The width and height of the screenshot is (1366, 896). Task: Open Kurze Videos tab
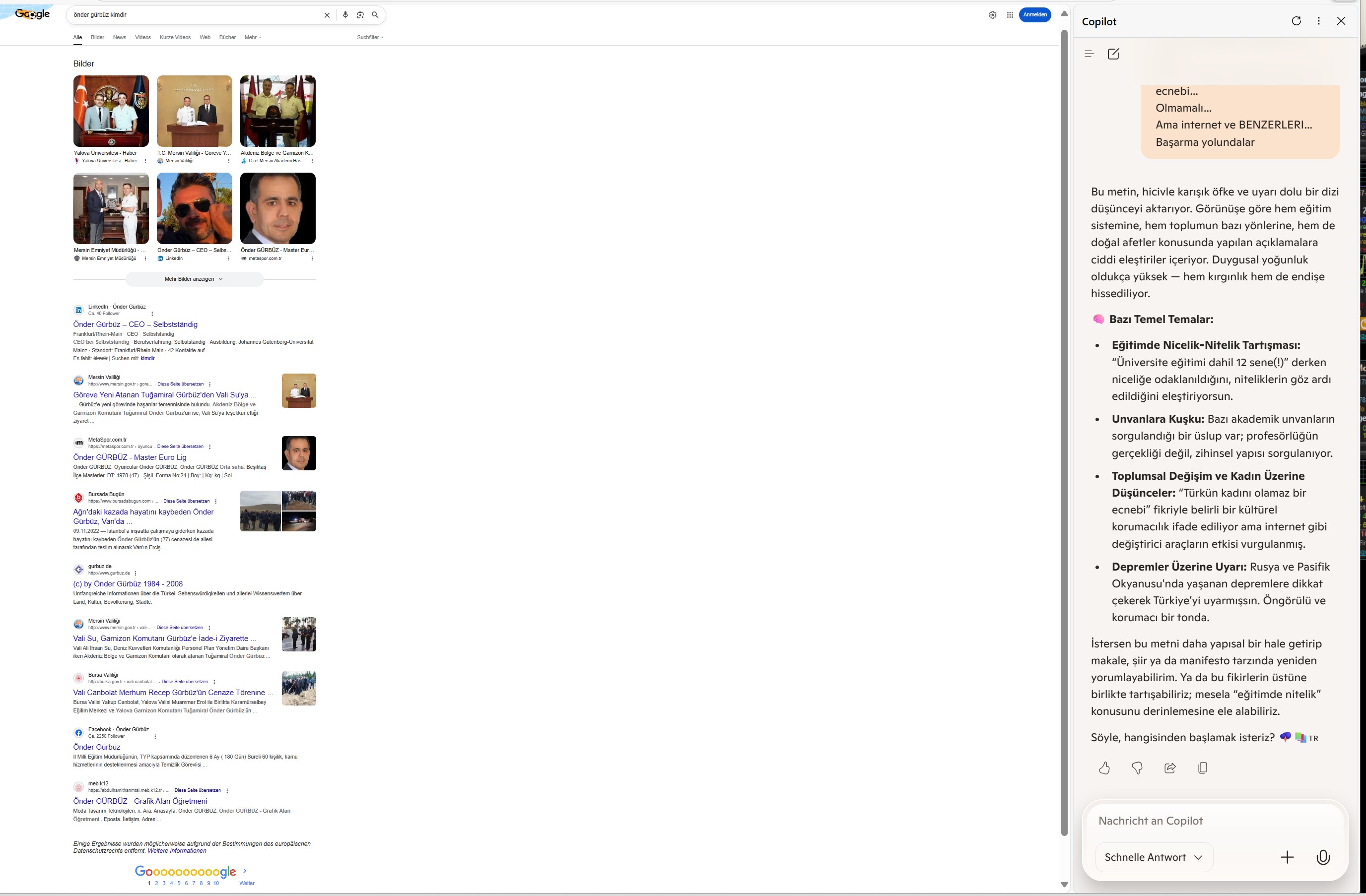pos(175,37)
